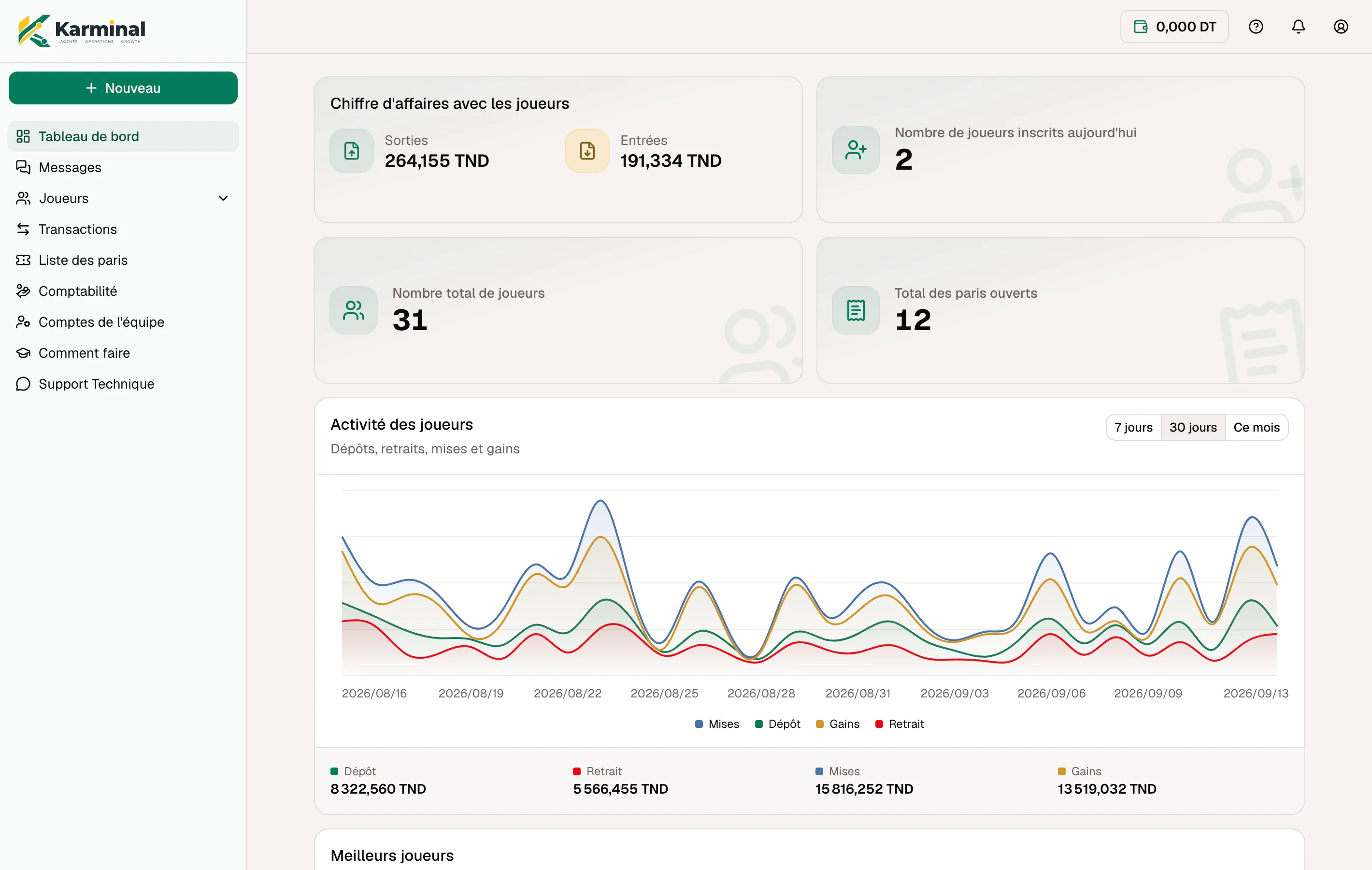Viewport: 1372px width, 870px height.
Task: Toggle the Mises series in chart legend
Action: click(x=717, y=724)
